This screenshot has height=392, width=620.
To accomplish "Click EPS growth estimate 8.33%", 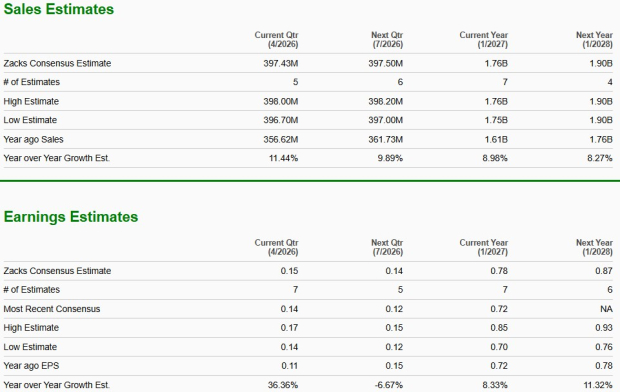I will pyautogui.click(x=495, y=385).
